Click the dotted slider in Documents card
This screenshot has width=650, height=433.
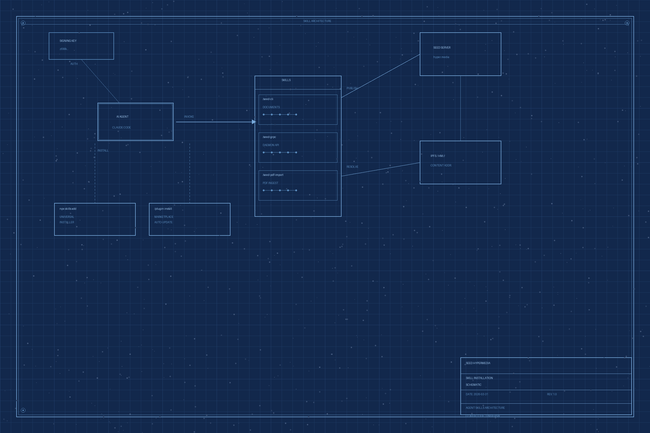pos(280,115)
